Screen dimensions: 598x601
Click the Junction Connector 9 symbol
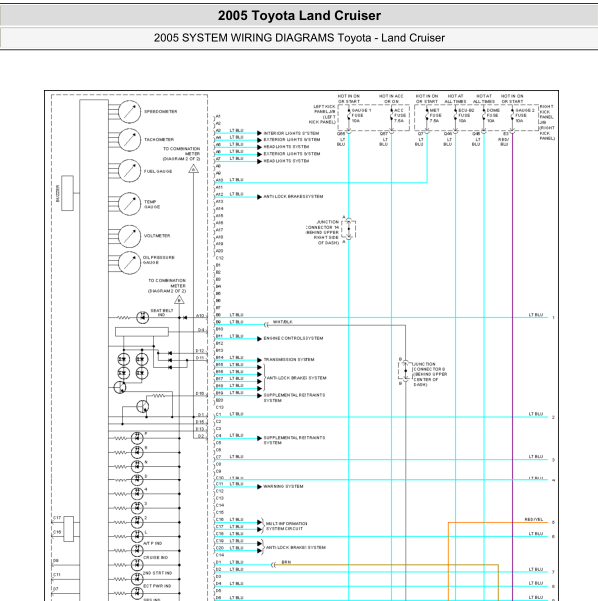405,371
